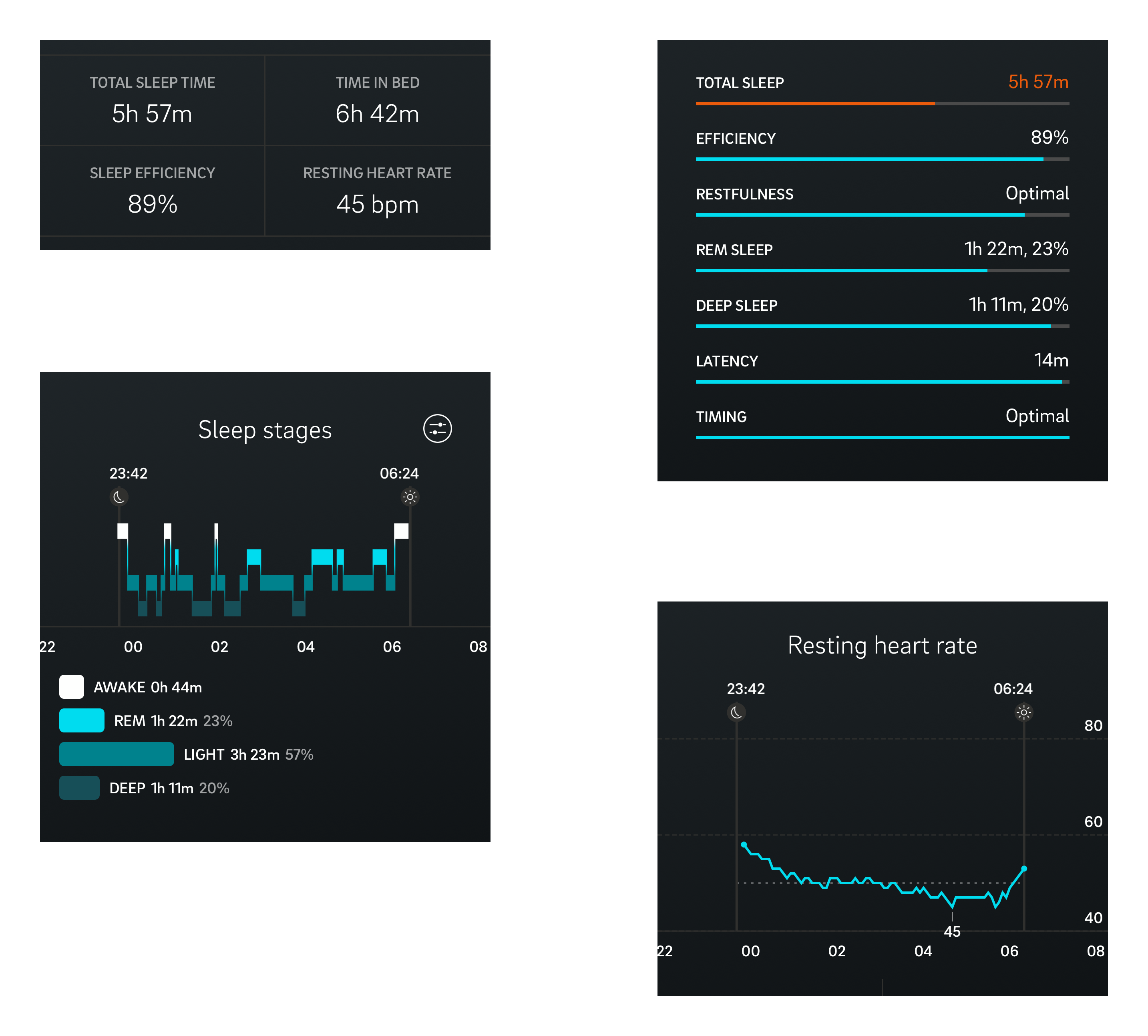The height and width of the screenshot is (1036, 1148).
Task: Click the Sleep stages heading
Action: click(x=265, y=430)
